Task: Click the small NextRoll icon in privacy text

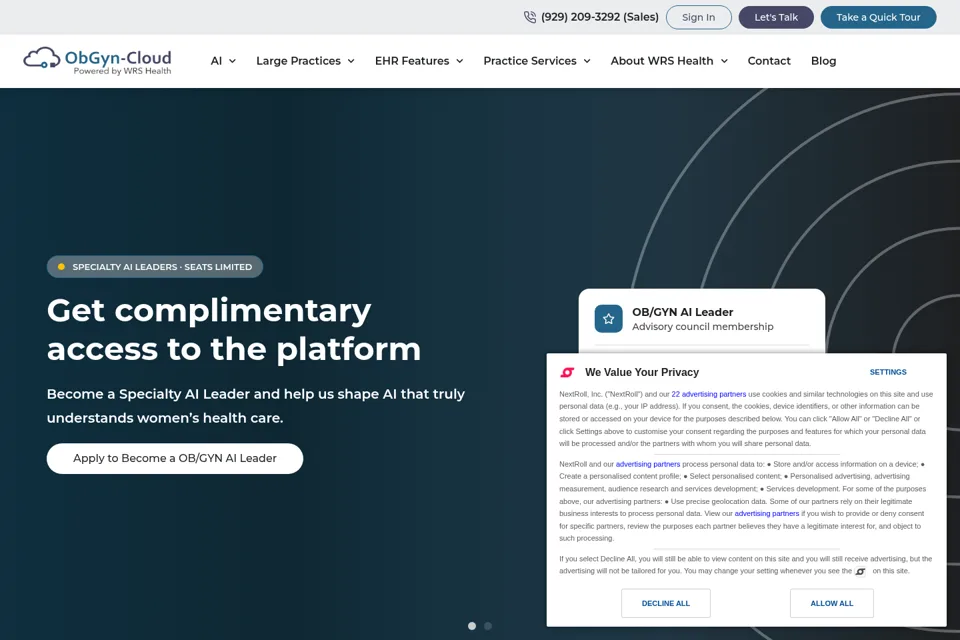Action: click(860, 571)
